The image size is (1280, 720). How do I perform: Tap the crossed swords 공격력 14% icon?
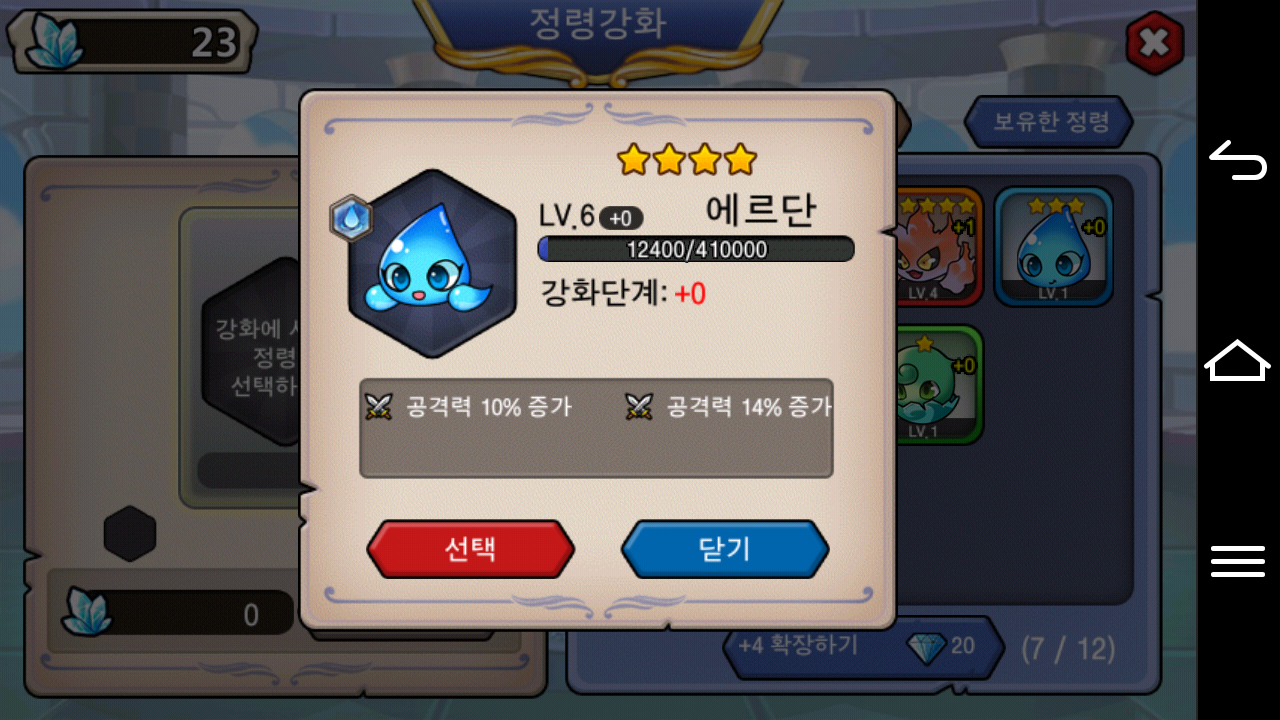click(x=639, y=406)
